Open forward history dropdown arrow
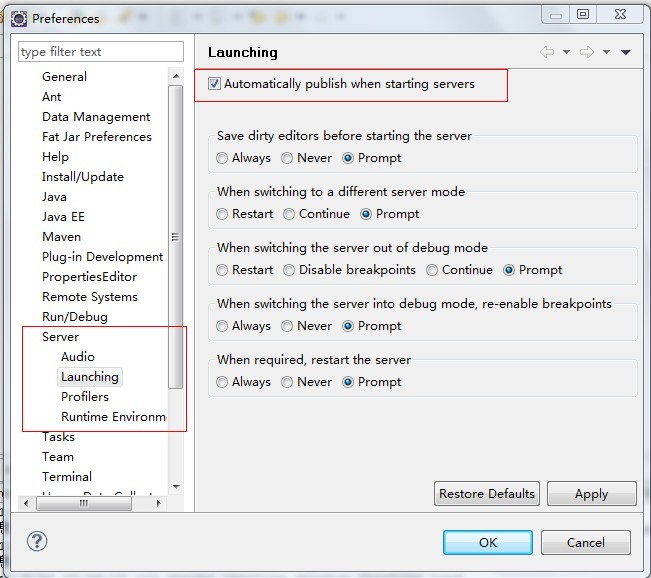The height and width of the screenshot is (578, 651). (606, 52)
